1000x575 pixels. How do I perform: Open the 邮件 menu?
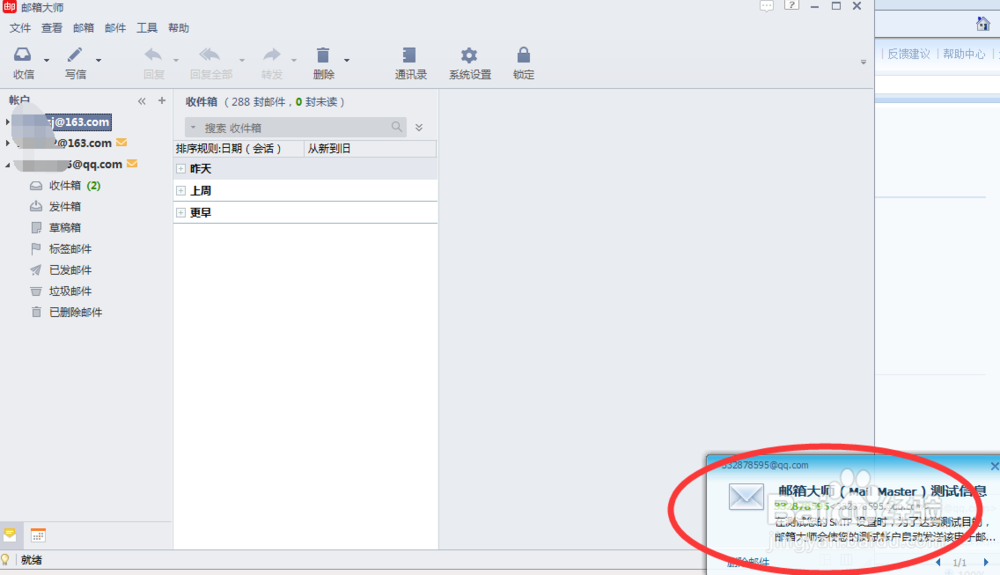[115, 28]
